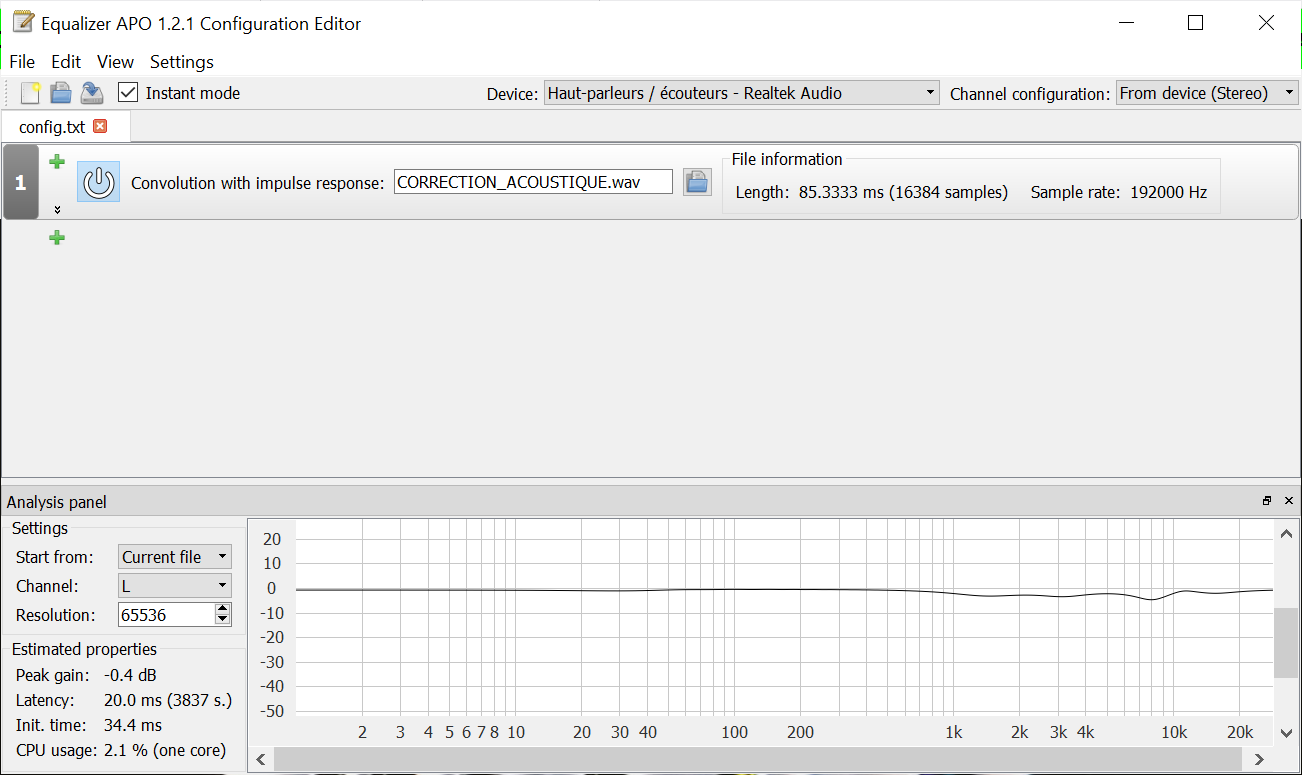The width and height of the screenshot is (1302, 775).
Task: Click graph vertical scrollbar thumb
Action: (x=1287, y=643)
